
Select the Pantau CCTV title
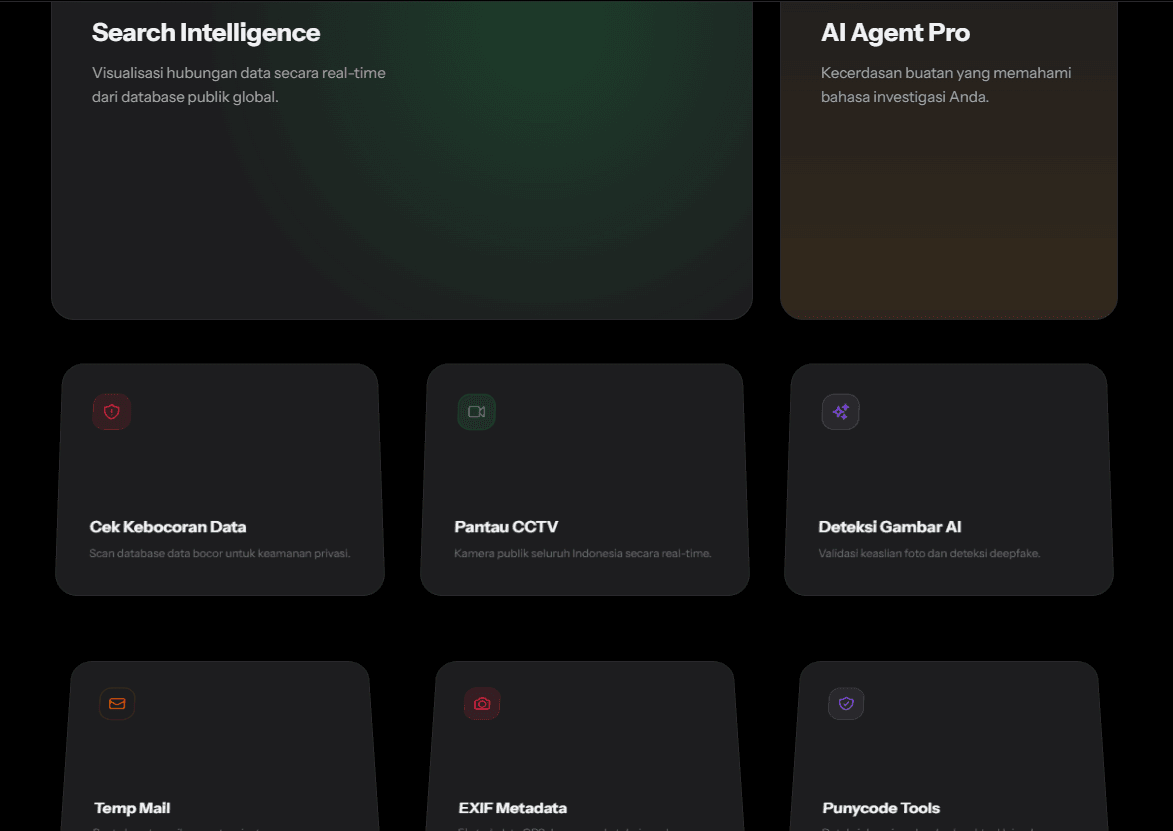point(506,527)
